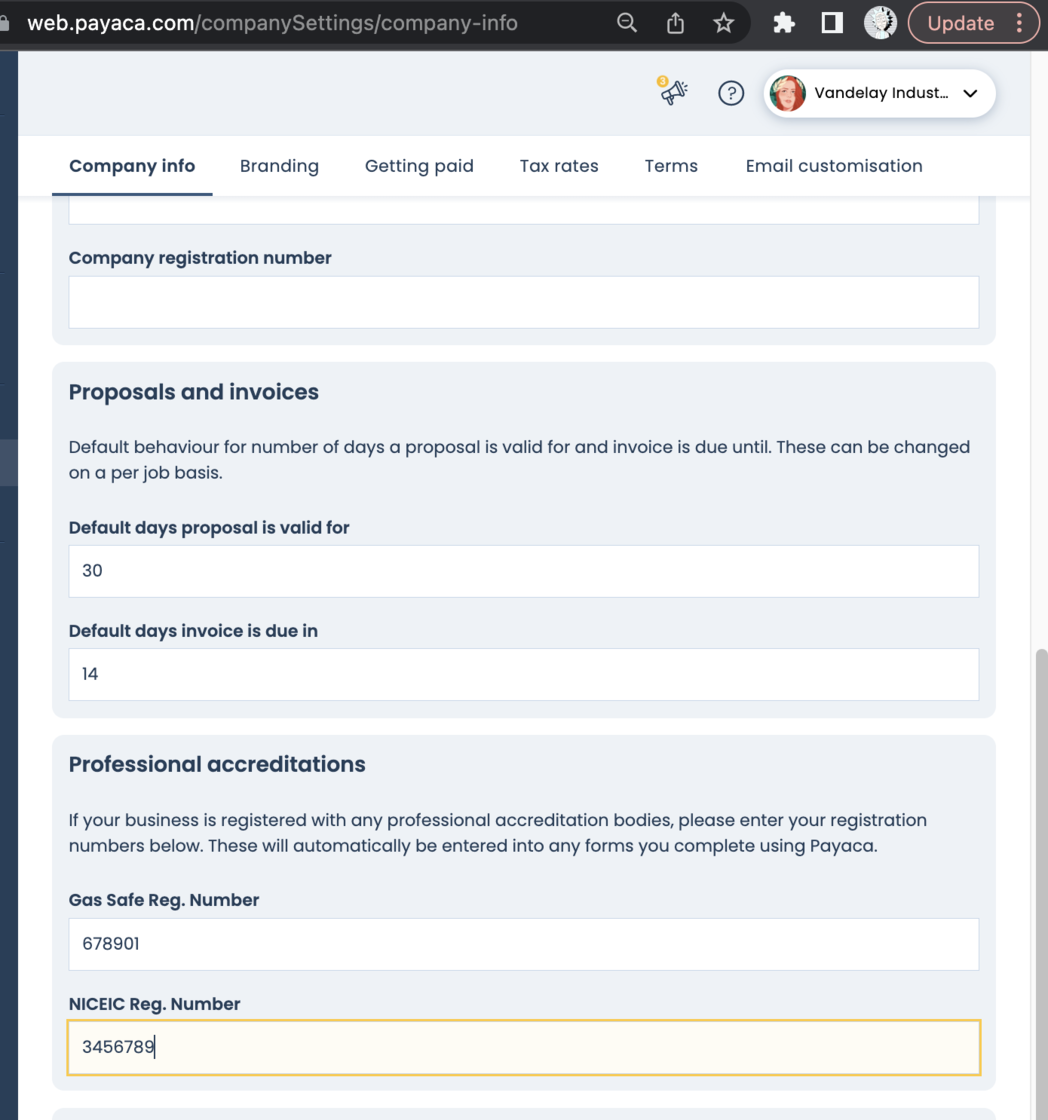Go to the Tax rates tab
Image resolution: width=1048 pixels, height=1120 pixels.
(x=559, y=166)
